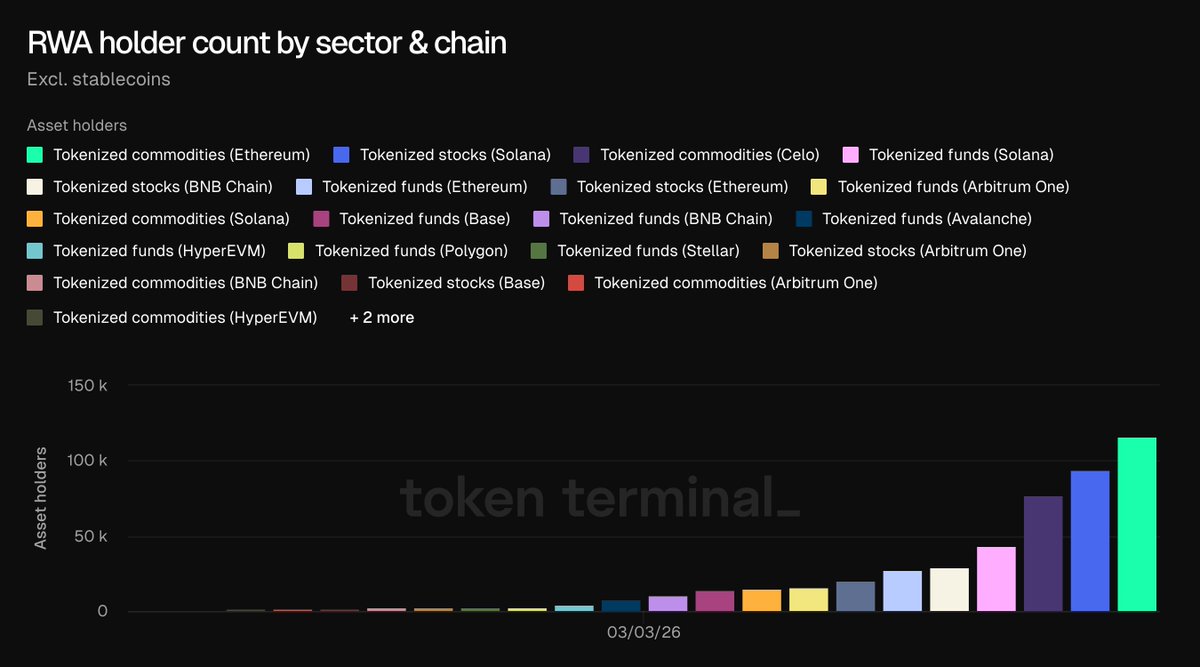Click Tokenized funds (Stellar) legend swatch
Image resolution: width=1200 pixels, height=667 pixels.
point(539,251)
